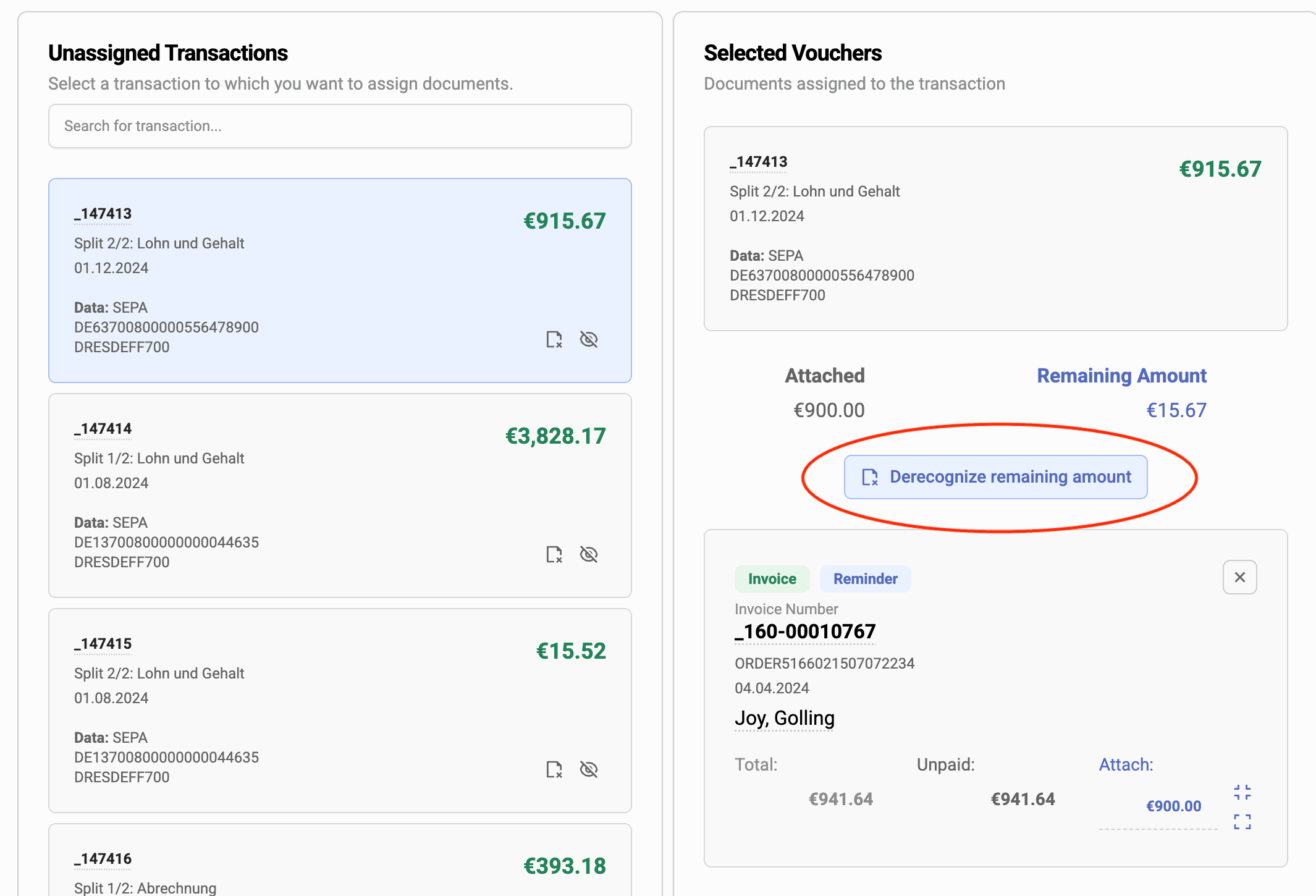The image size is (1316, 896).
Task: Open invoice number _160-00010767 link
Action: coord(805,632)
